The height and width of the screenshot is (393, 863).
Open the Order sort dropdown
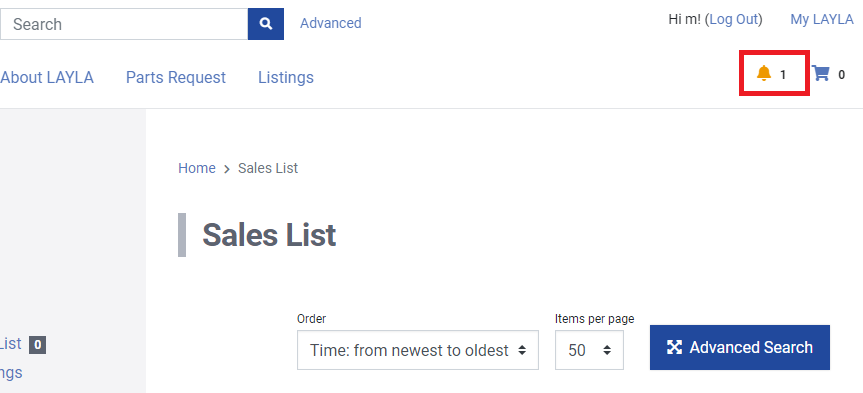click(418, 350)
